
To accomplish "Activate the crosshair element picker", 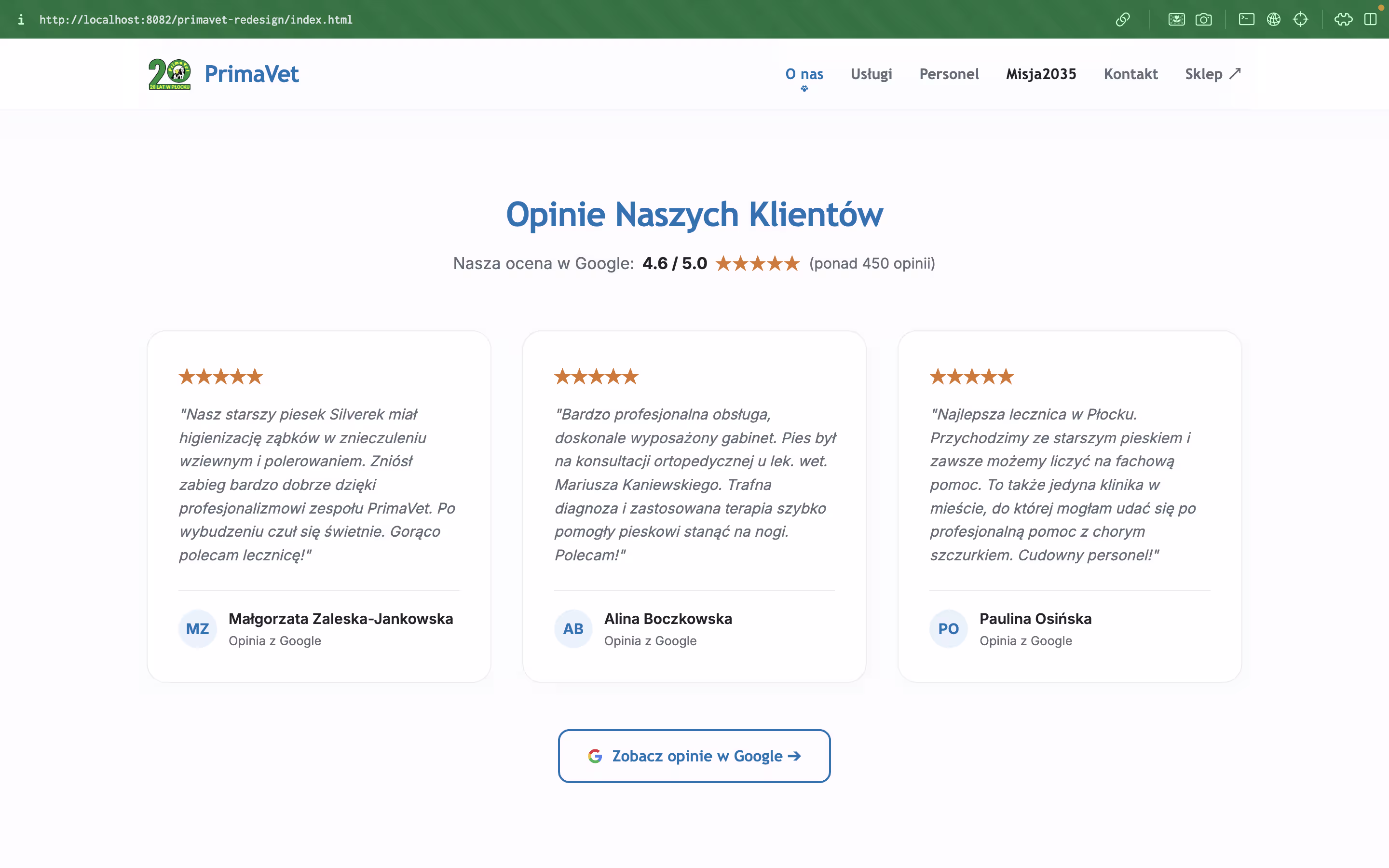I will pyautogui.click(x=1301, y=19).
